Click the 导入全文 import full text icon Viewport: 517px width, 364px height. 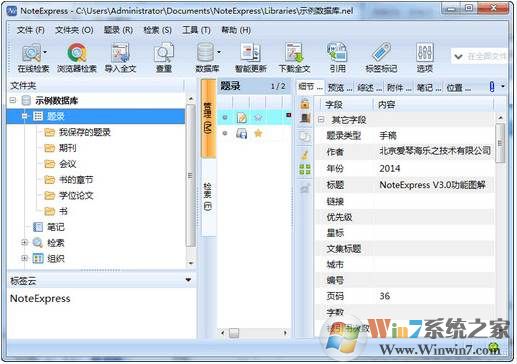[120, 53]
